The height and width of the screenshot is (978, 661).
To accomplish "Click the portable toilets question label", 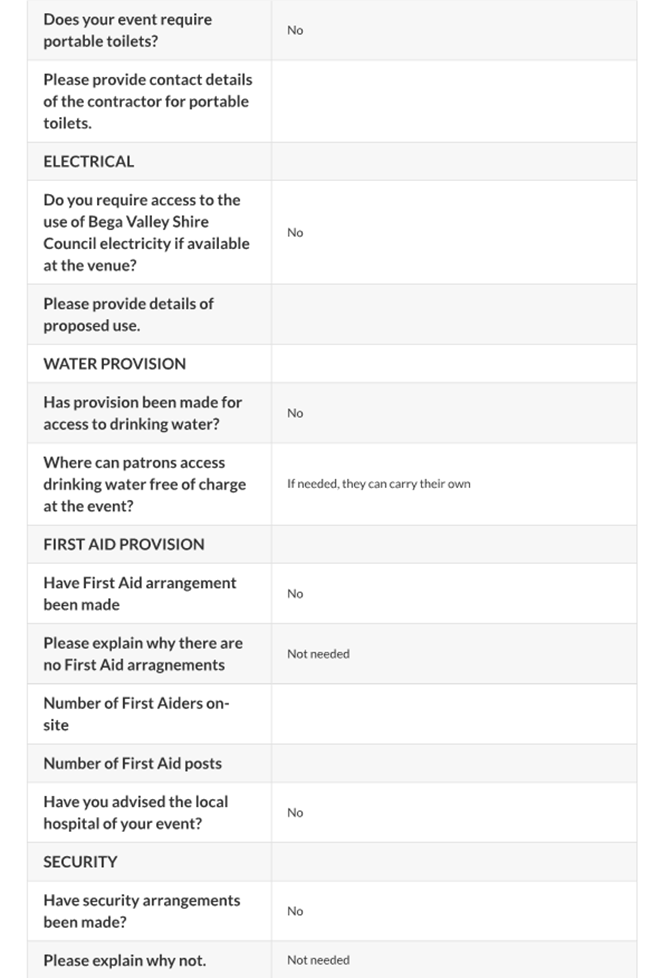I will click(127, 30).
